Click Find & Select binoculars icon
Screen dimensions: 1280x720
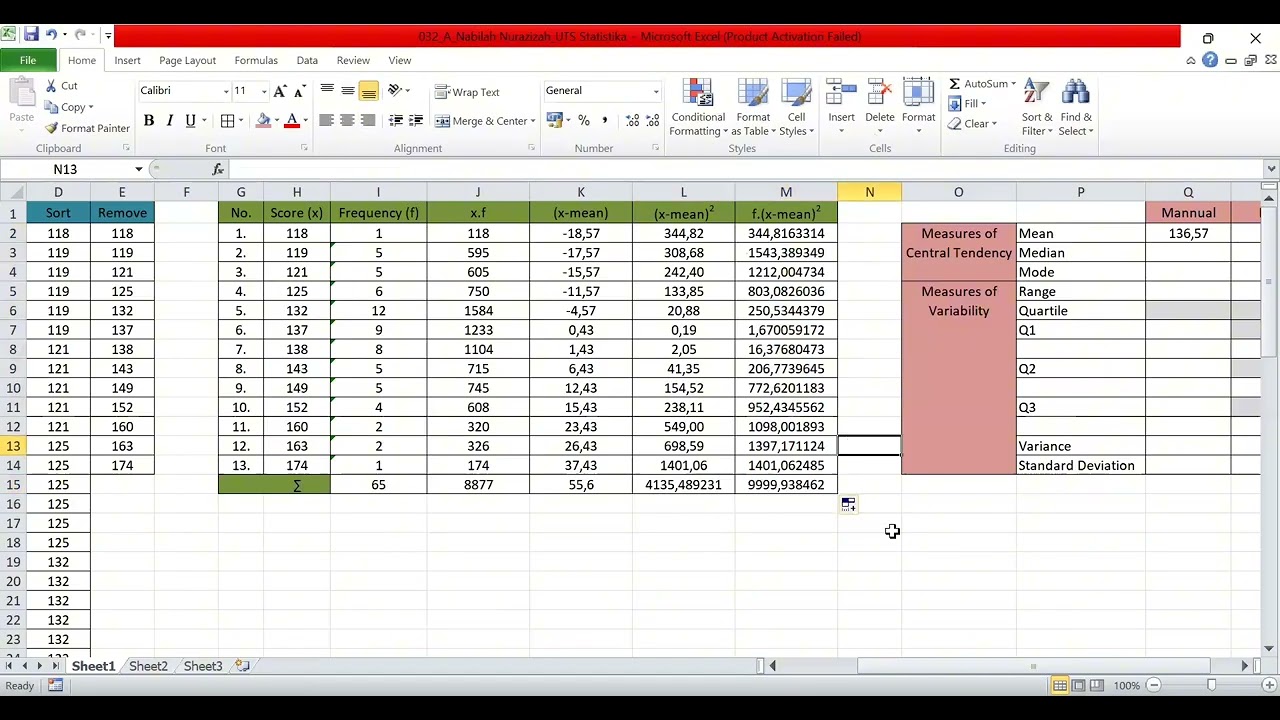tap(1076, 93)
